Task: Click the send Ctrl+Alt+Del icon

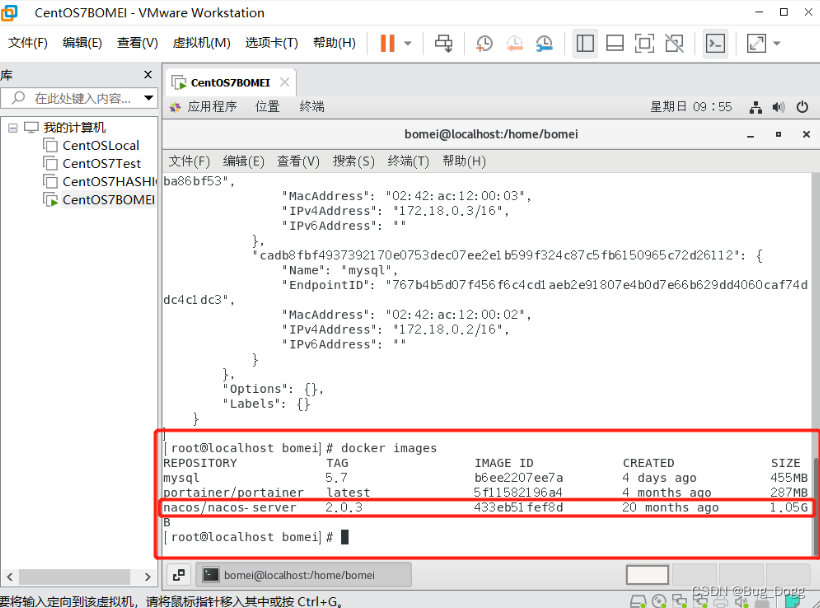Action: click(444, 43)
